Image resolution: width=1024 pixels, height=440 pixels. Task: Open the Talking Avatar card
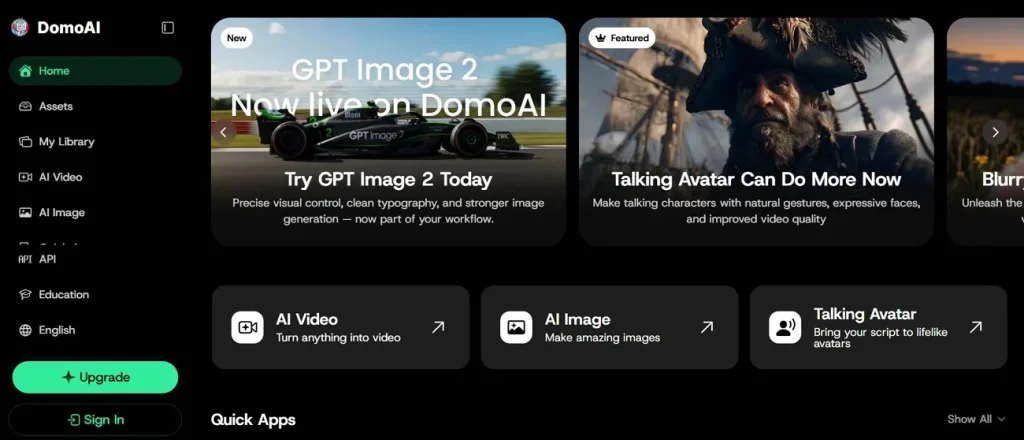coord(878,327)
